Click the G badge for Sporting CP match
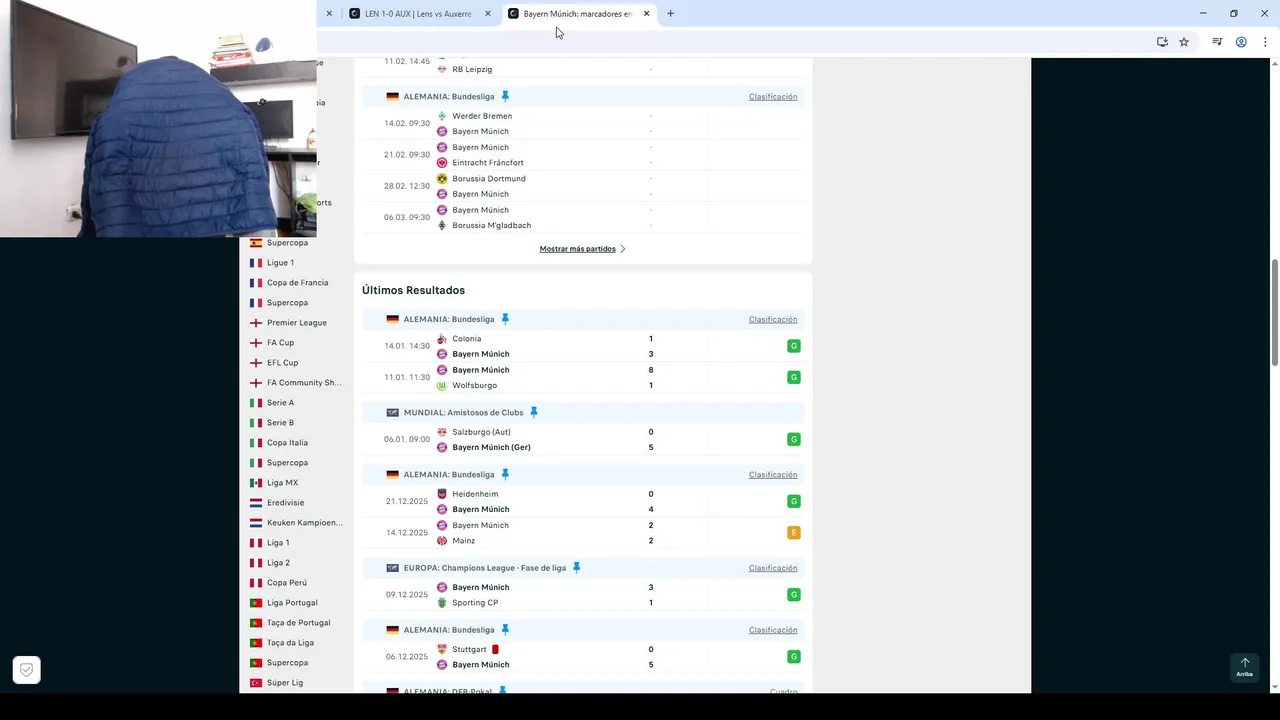Screen dimensions: 1280x720 pyautogui.click(x=794, y=594)
